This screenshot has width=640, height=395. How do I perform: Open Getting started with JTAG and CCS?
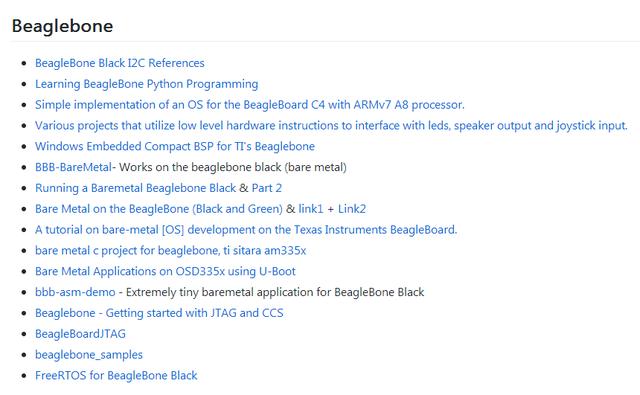159,313
